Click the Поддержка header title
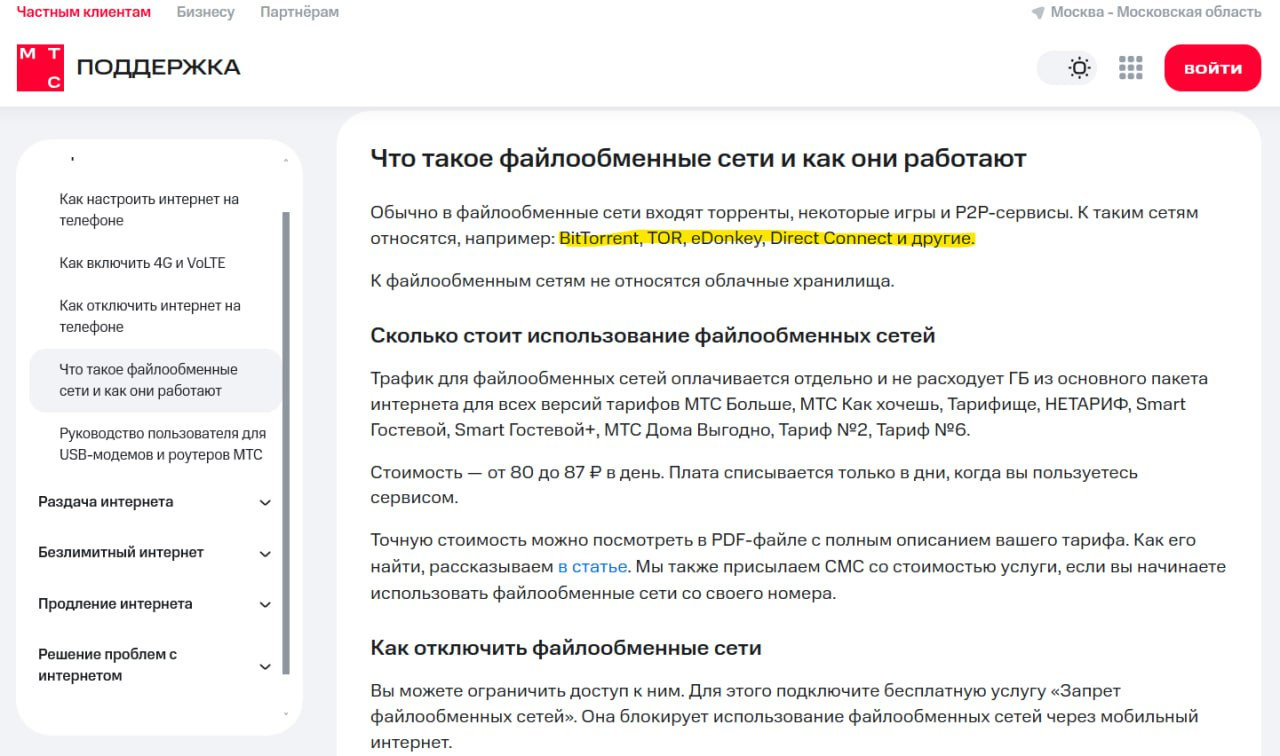Image resolution: width=1280 pixels, height=756 pixels. coord(158,68)
